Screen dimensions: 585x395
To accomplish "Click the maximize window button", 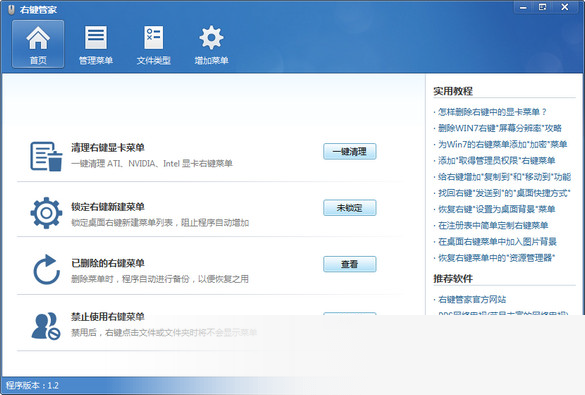I will click(x=543, y=7).
